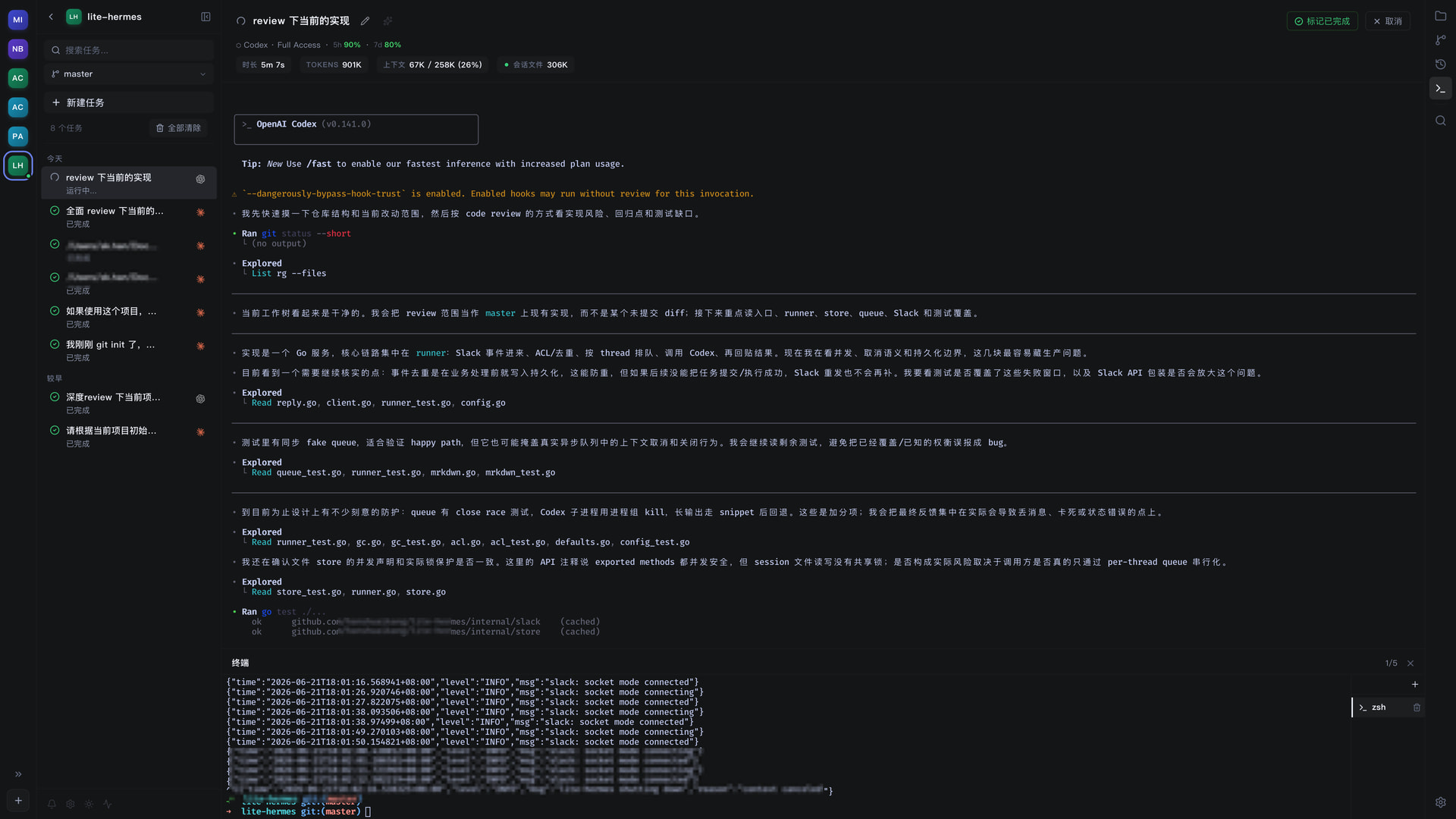Click the Claude icon on '请根据当前项目初始' task
This screenshot has width=1456, height=819.
tap(200, 432)
